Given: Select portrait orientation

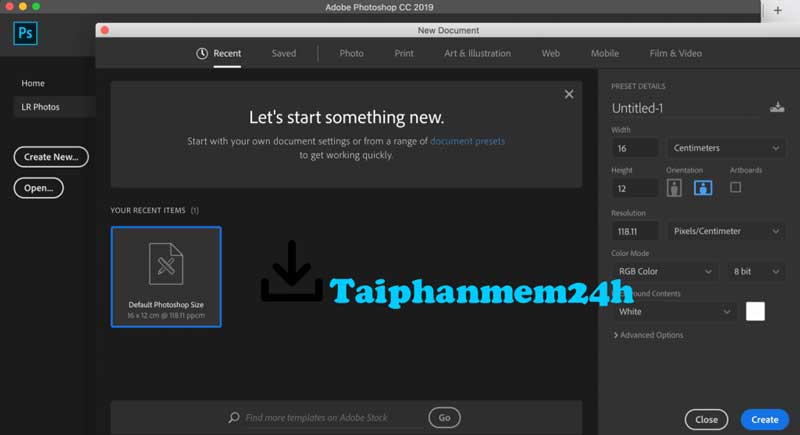Looking at the screenshot, I should pos(674,188).
